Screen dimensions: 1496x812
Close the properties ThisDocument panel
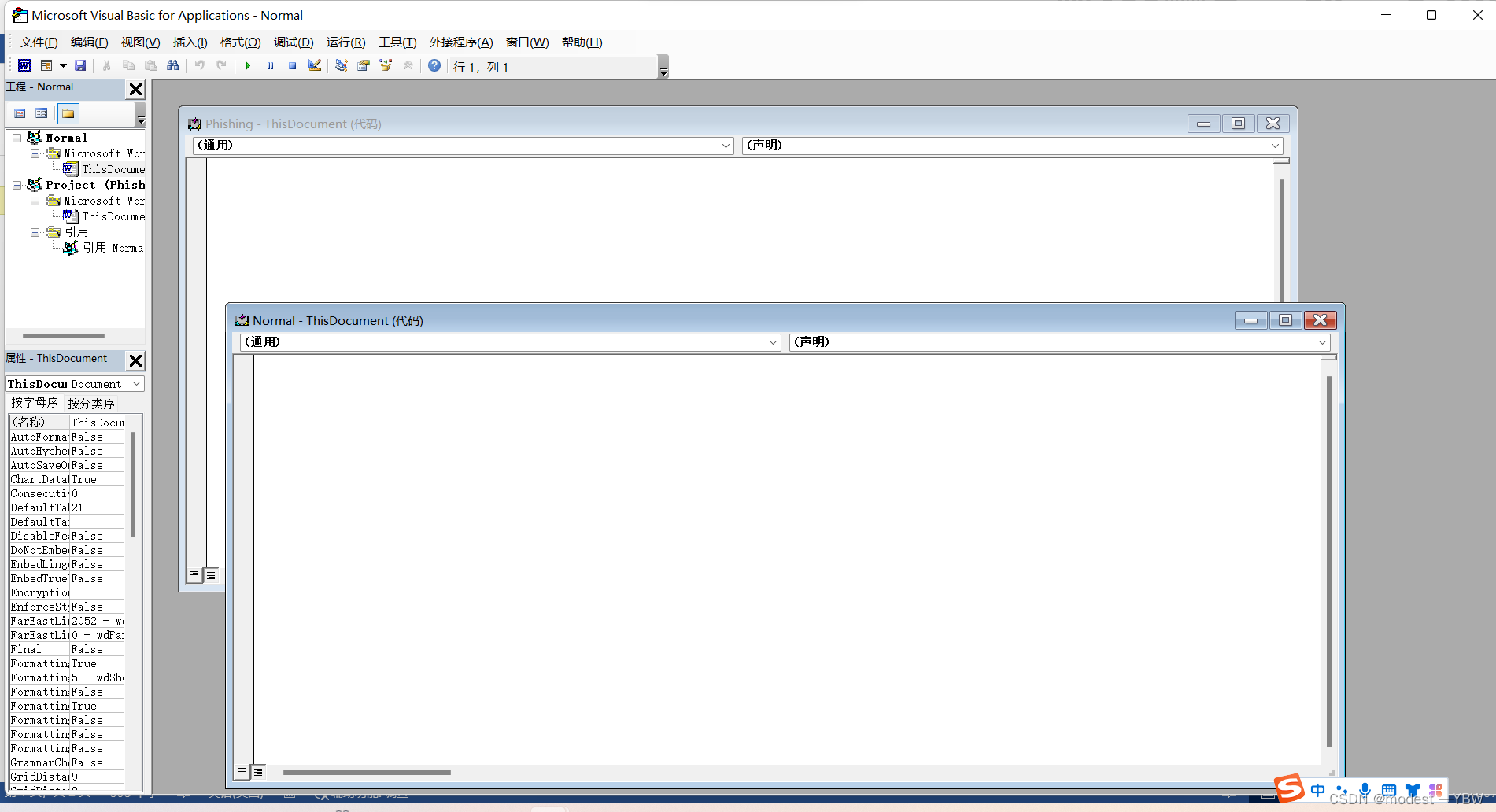click(135, 360)
